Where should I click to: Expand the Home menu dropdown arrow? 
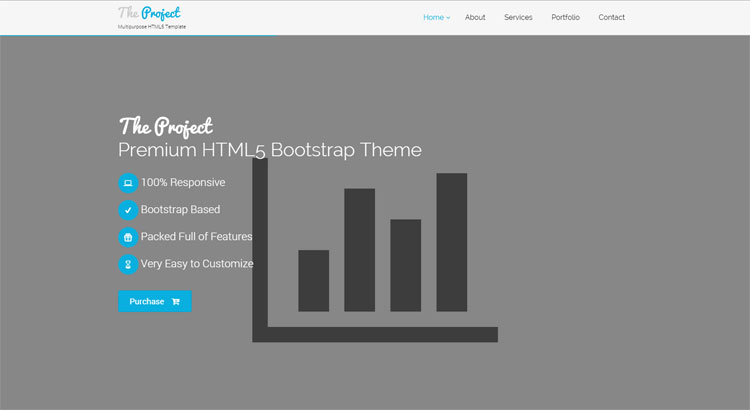(x=448, y=18)
